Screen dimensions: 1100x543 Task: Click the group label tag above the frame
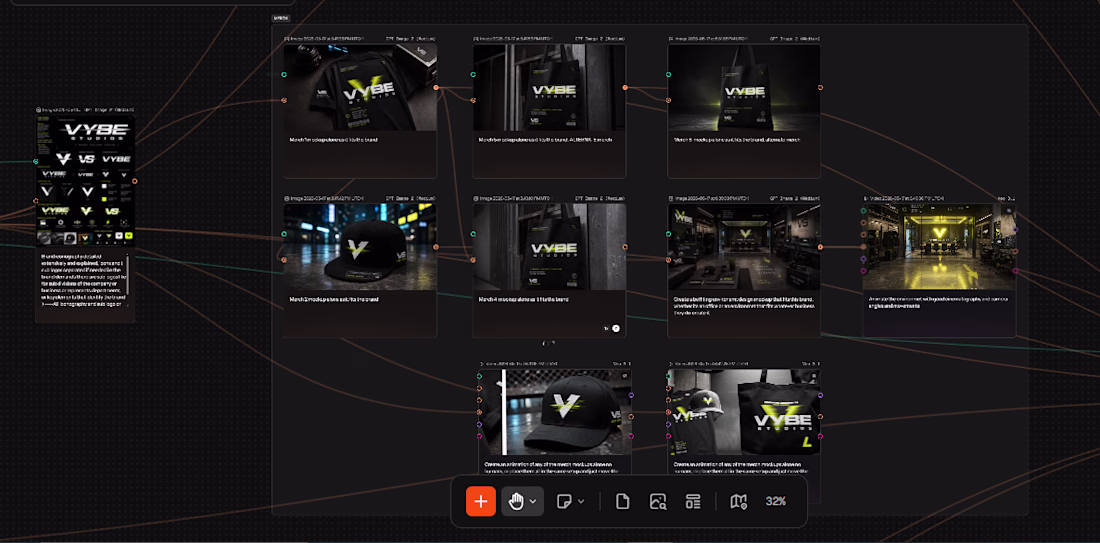281,19
